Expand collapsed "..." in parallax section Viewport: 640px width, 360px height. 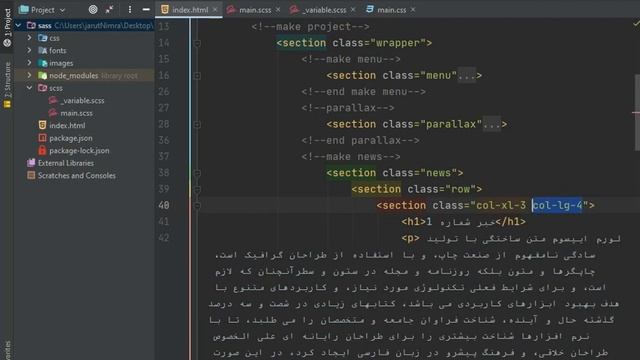tap(491, 124)
